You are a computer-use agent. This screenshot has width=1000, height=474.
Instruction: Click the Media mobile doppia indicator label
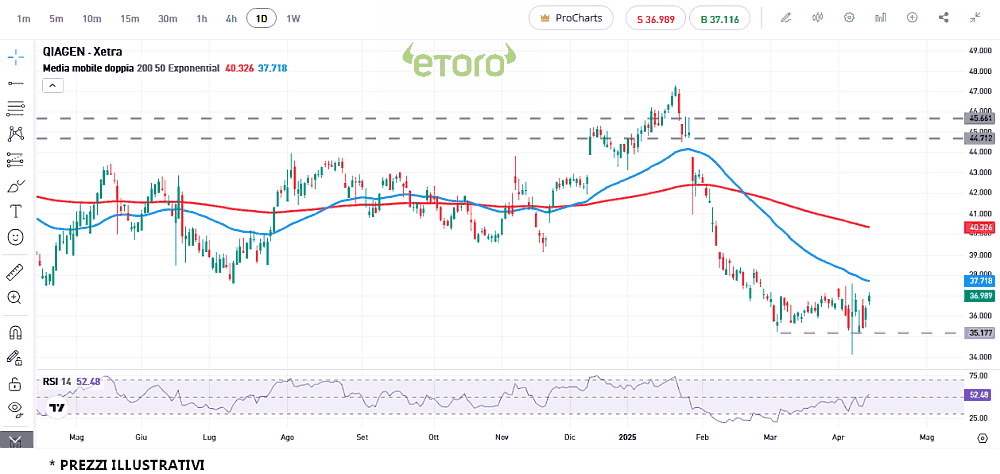[x=89, y=68]
